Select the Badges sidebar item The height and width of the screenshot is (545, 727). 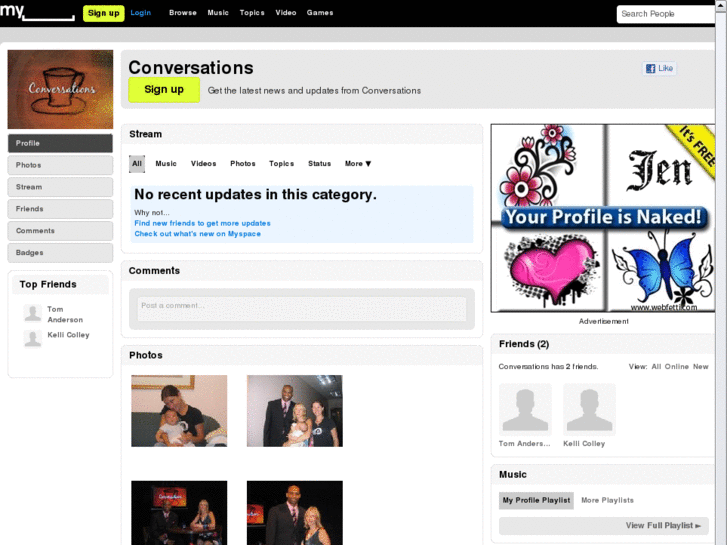coord(60,253)
